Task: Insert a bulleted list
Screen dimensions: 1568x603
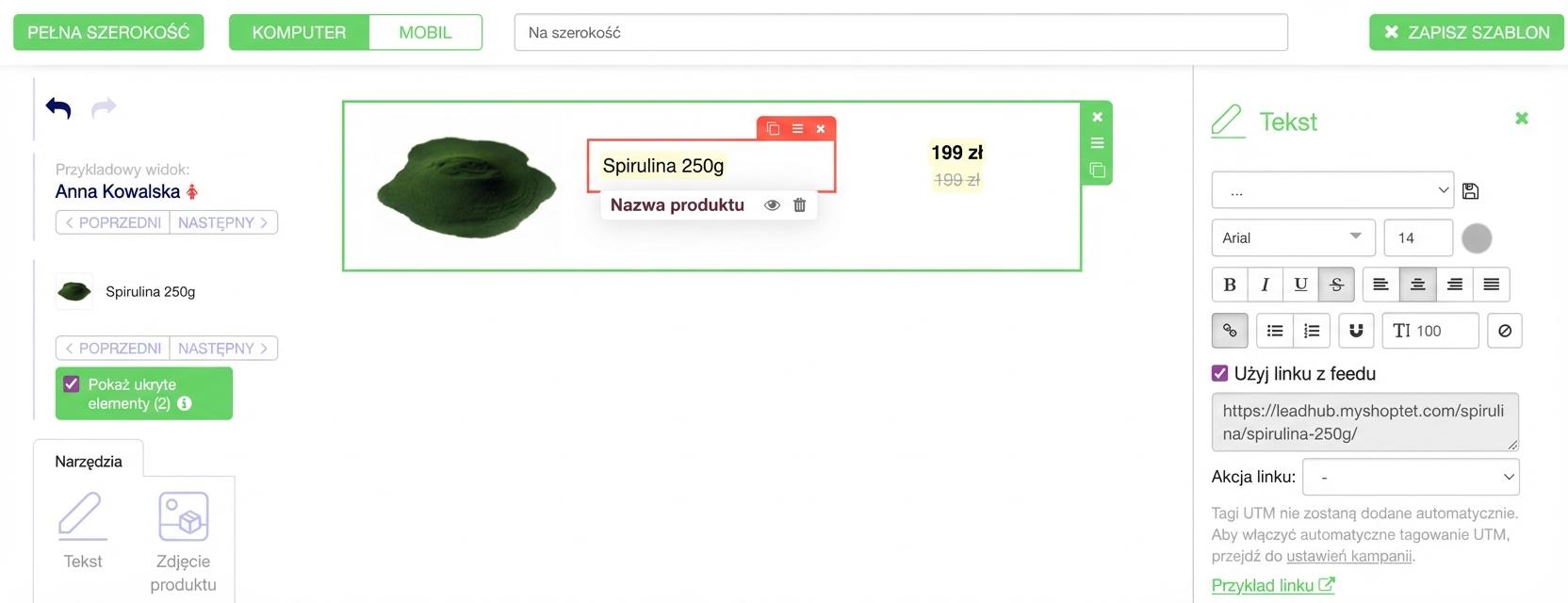Action: [1275, 331]
